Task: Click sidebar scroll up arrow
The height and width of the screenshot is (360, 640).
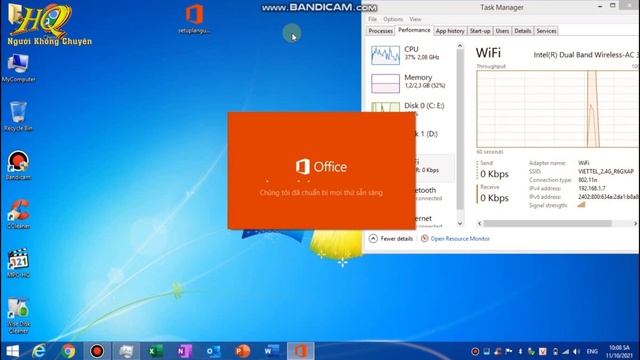Action: 460,46
